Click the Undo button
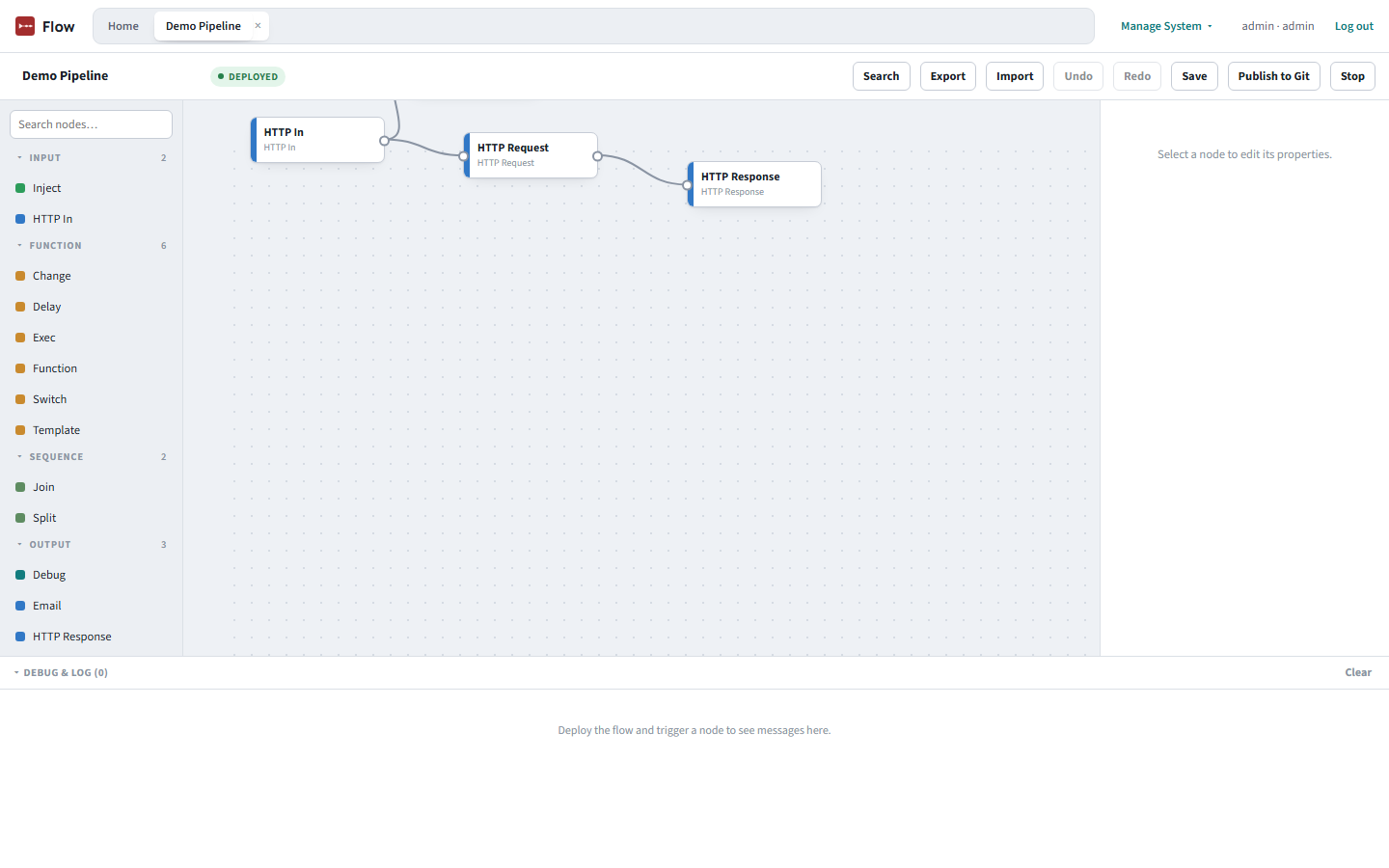Viewport: 1389px width, 868px height. point(1078,76)
